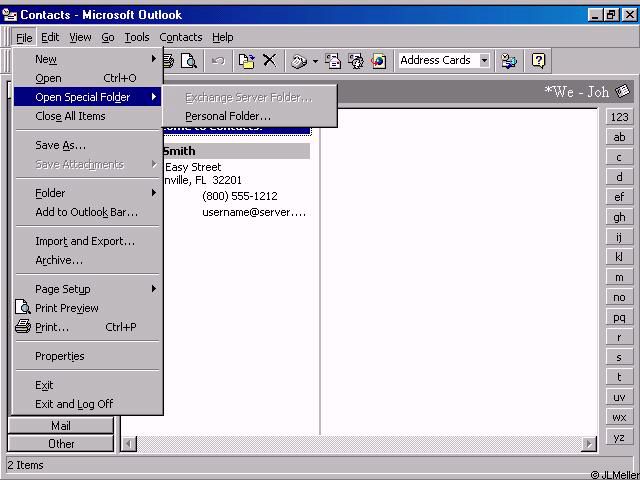
Task: Choose Import and Export
Action: click(88, 241)
